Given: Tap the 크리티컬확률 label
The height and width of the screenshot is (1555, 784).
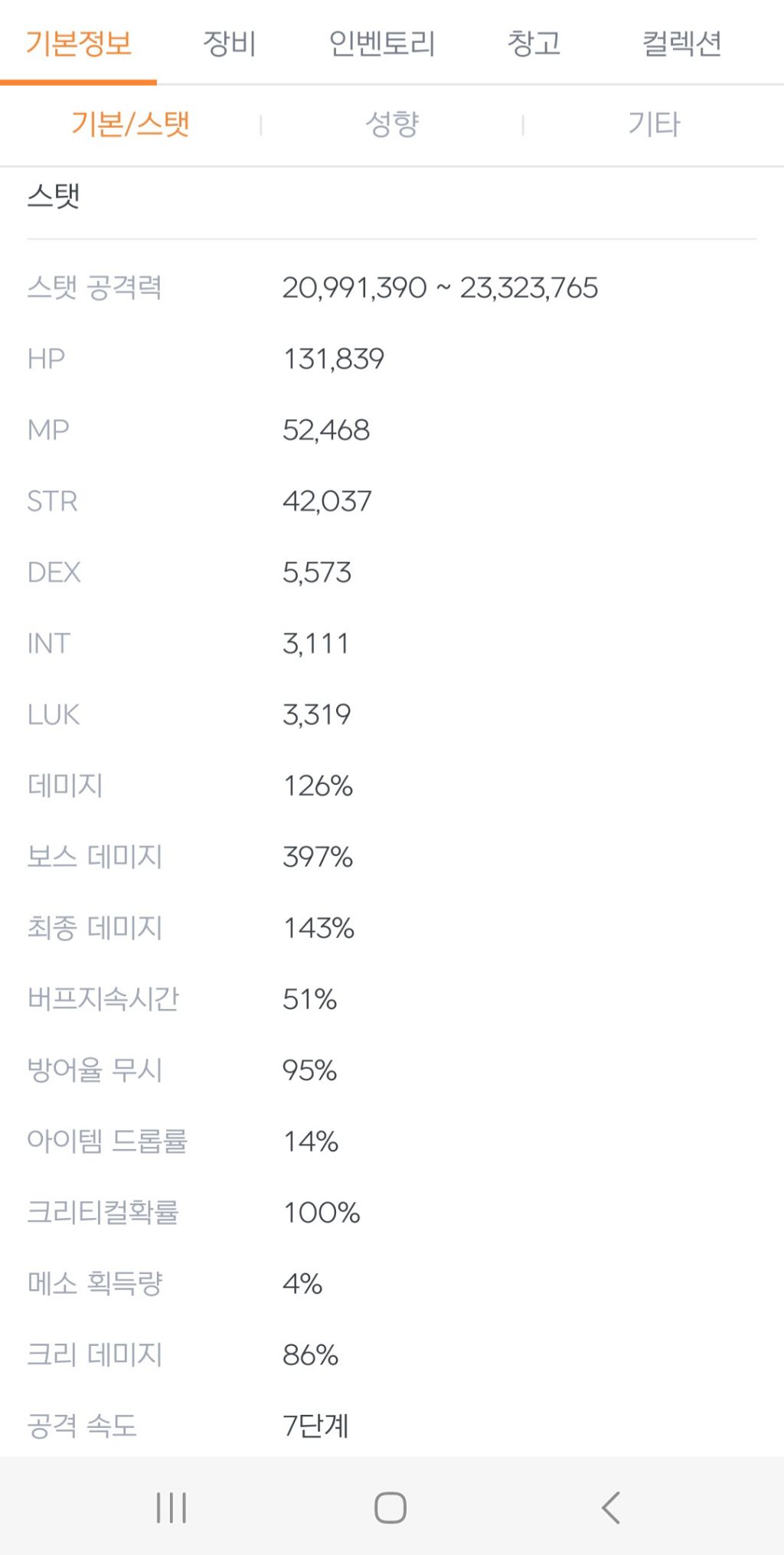Looking at the screenshot, I should coord(103,1213).
